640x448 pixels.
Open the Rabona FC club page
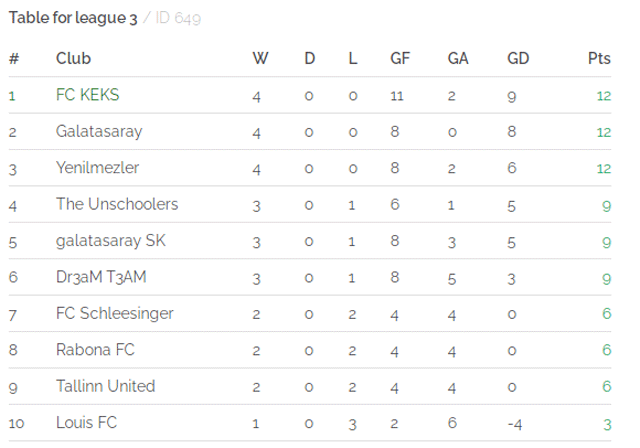[x=95, y=350]
